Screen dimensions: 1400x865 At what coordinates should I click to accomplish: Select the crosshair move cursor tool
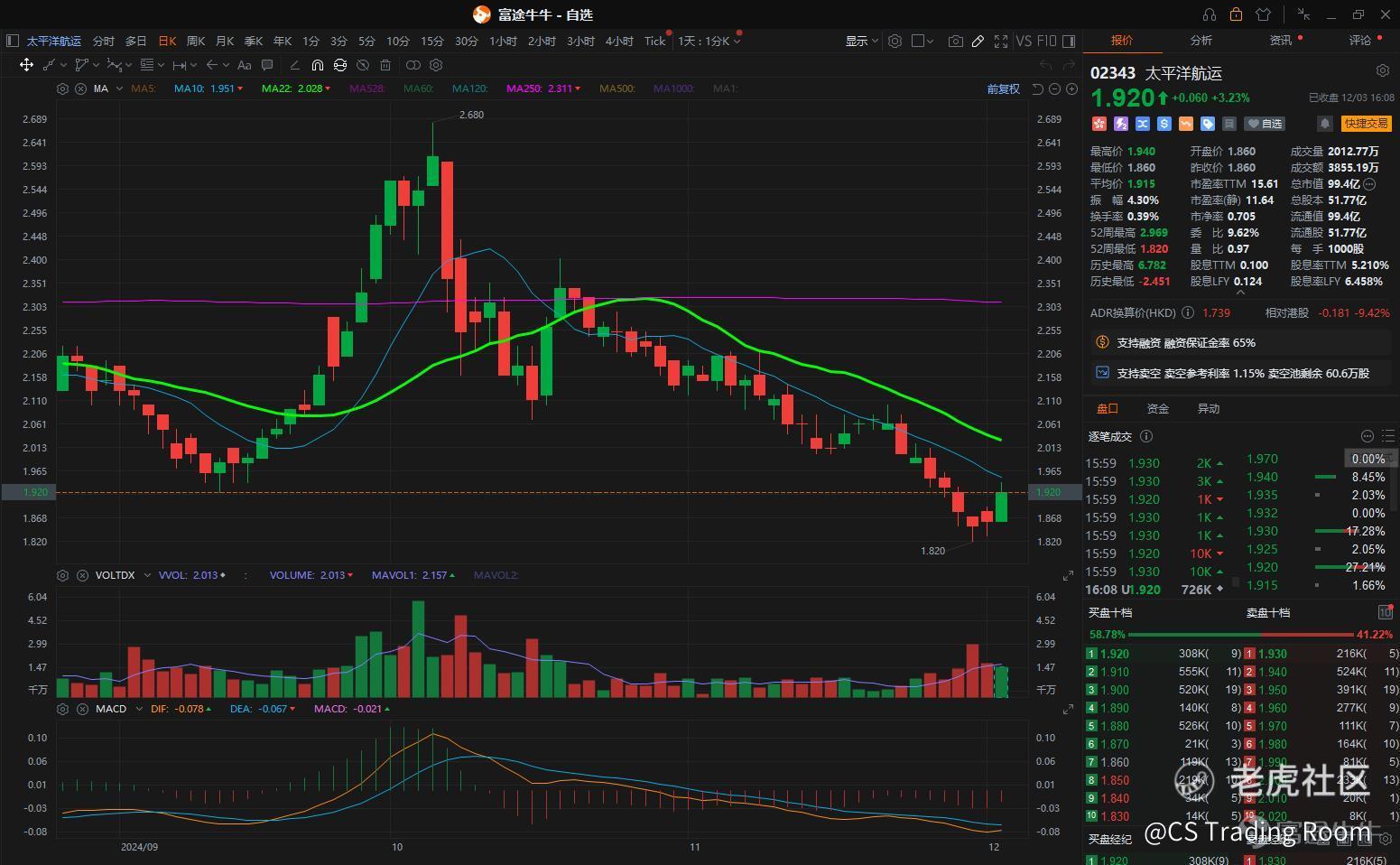26,65
